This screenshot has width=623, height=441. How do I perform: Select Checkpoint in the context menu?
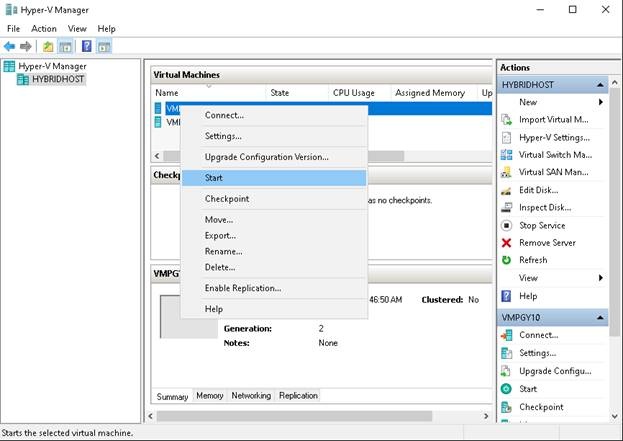274,199
